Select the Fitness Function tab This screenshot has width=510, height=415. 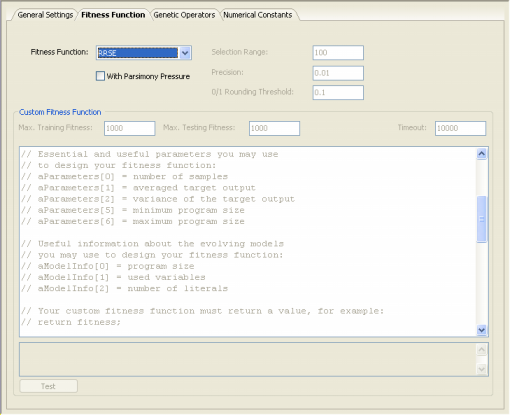tap(113, 15)
